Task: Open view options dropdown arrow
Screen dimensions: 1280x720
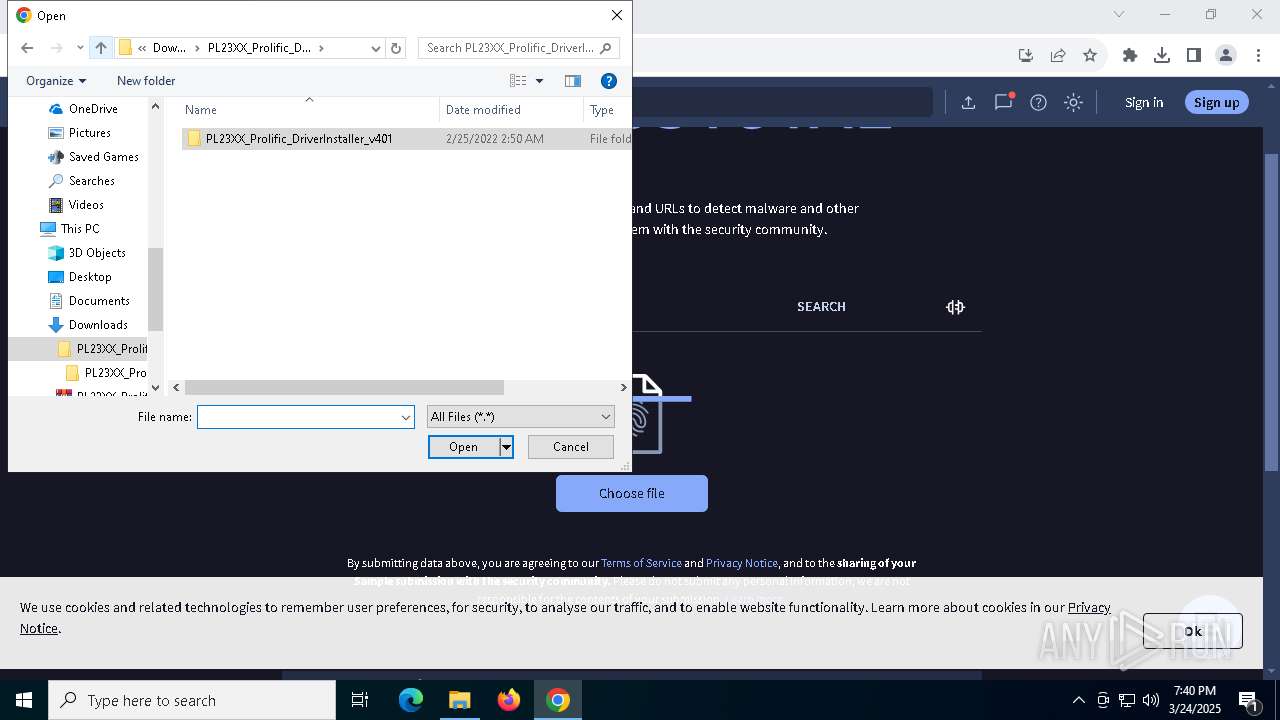Action: click(540, 81)
